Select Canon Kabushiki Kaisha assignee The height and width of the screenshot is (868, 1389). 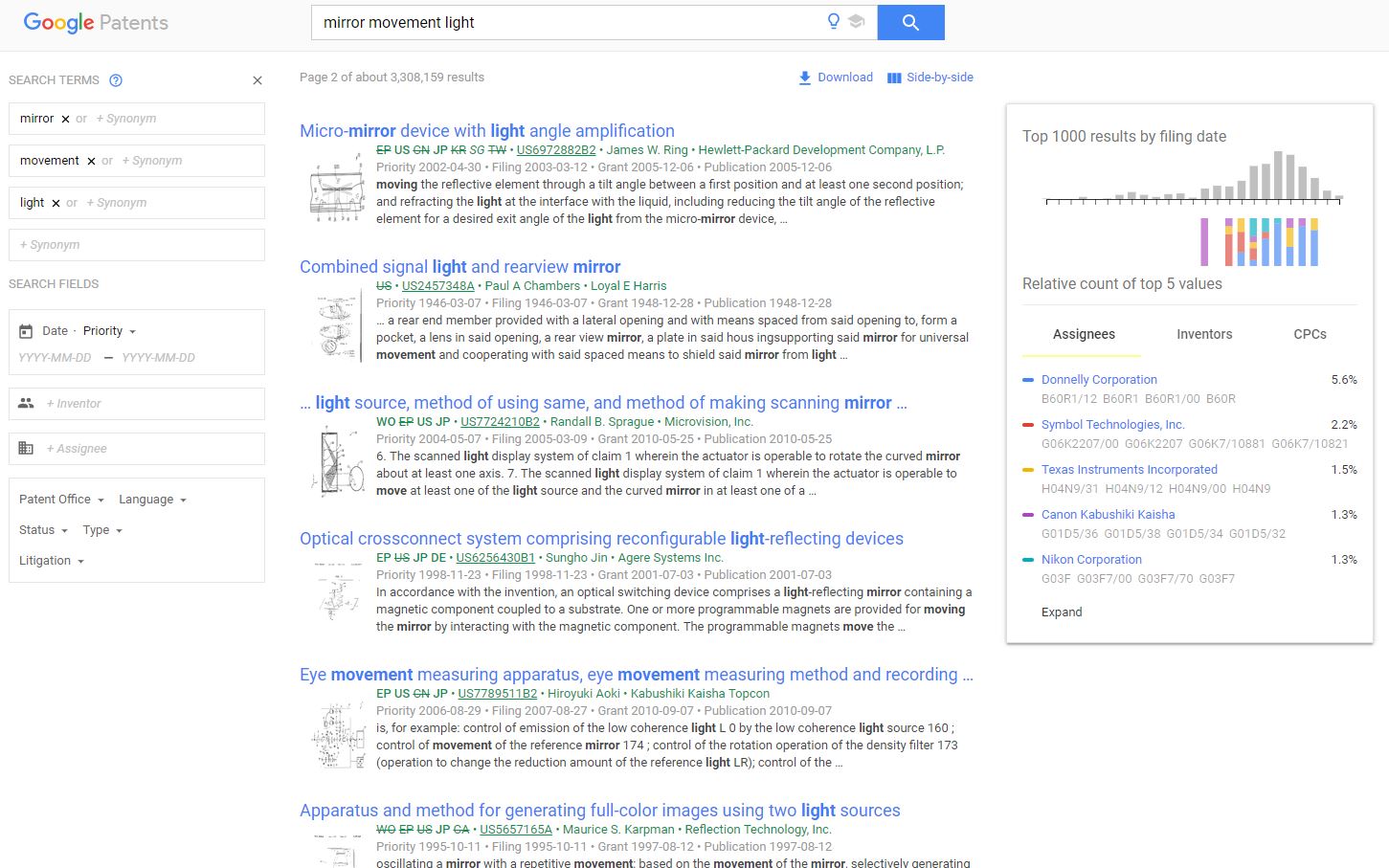coord(1108,515)
